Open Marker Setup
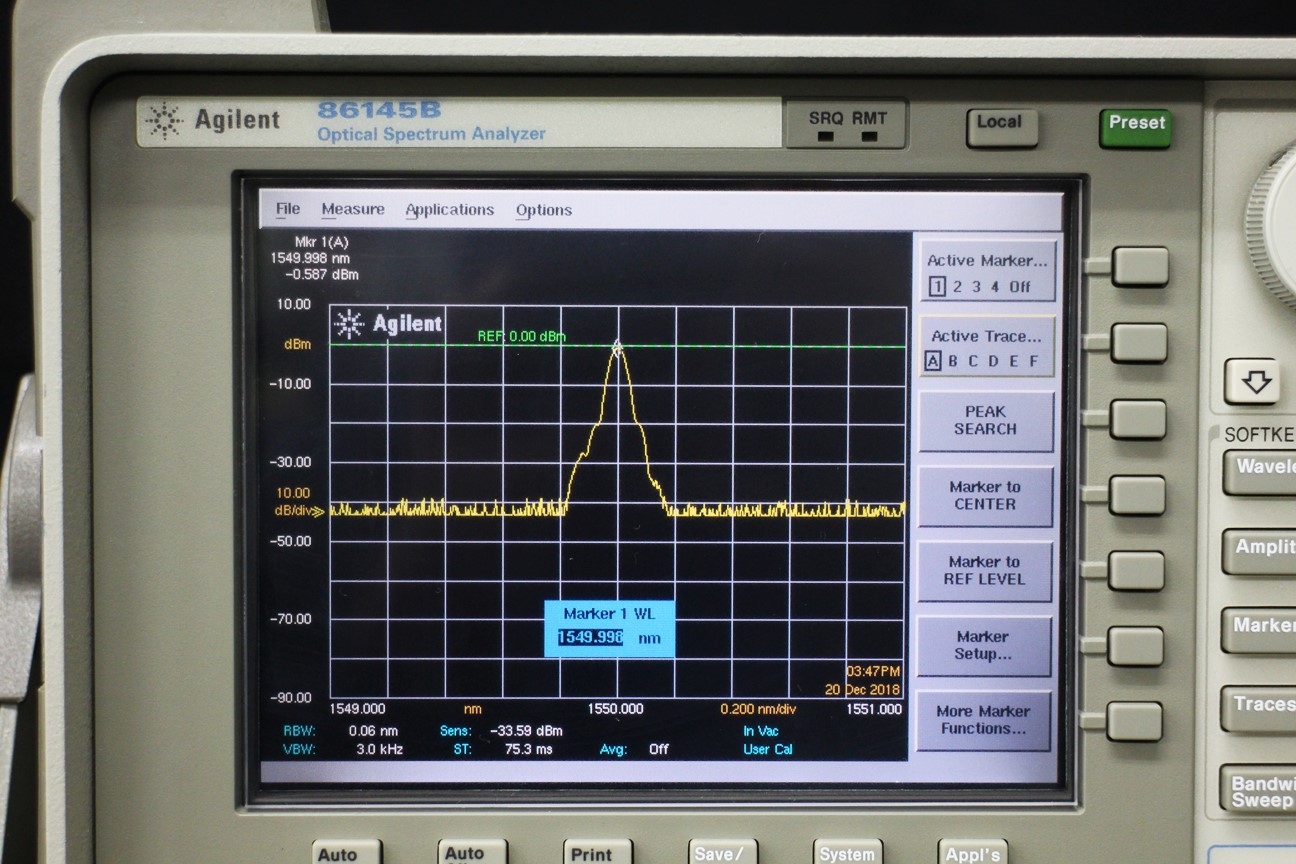This screenshot has width=1296, height=864. [x=984, y=646]
